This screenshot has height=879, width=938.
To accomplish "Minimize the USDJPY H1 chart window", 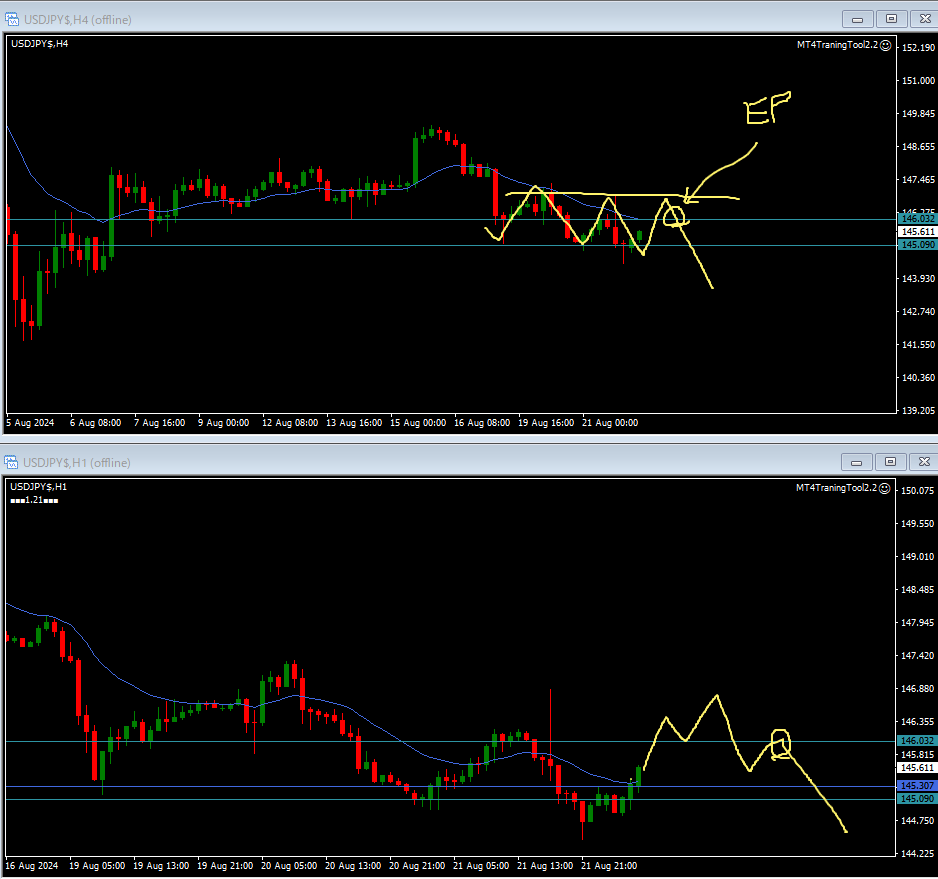I will tap(857, 461).
